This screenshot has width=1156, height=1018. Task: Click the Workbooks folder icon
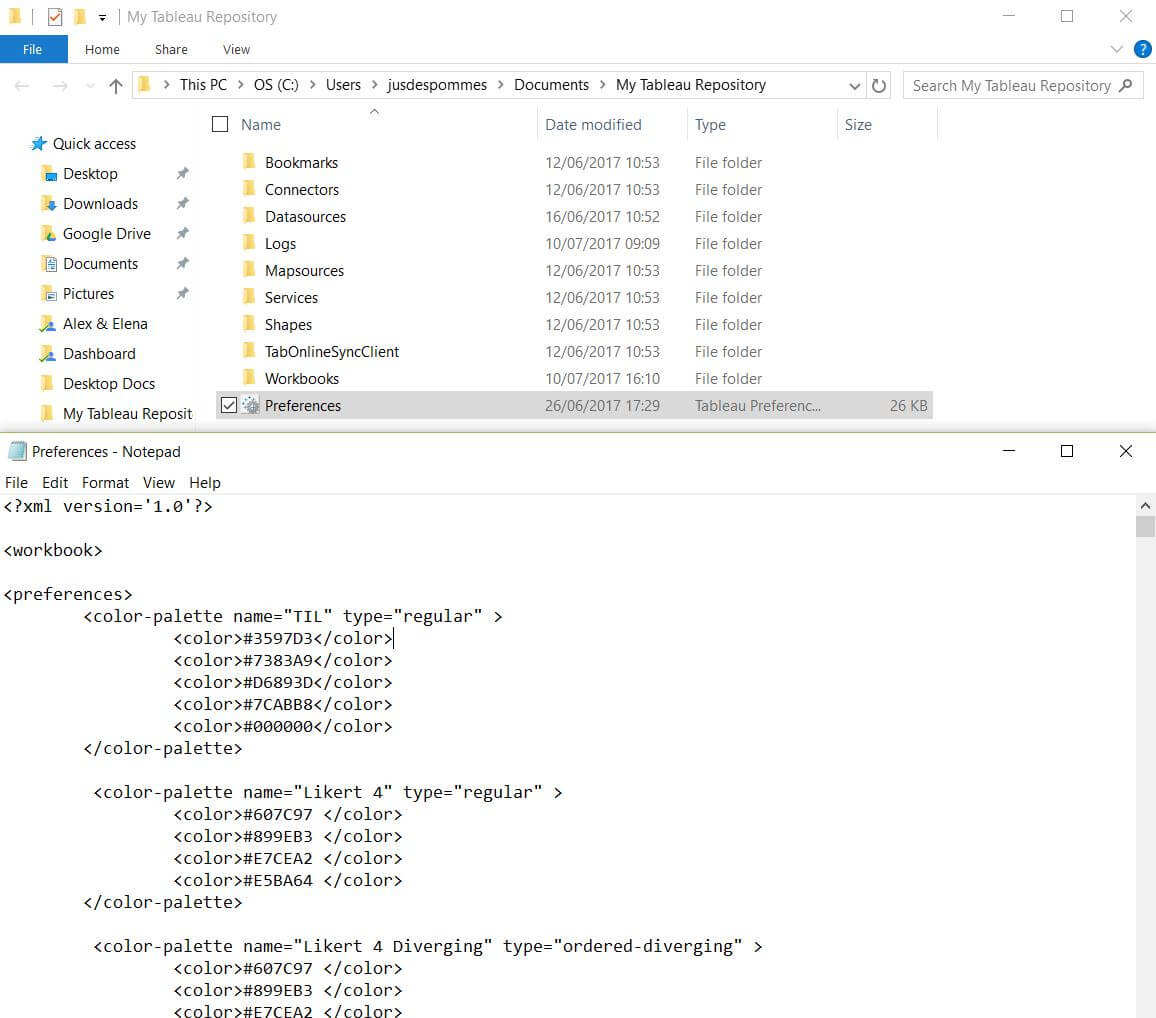(250, 379)
